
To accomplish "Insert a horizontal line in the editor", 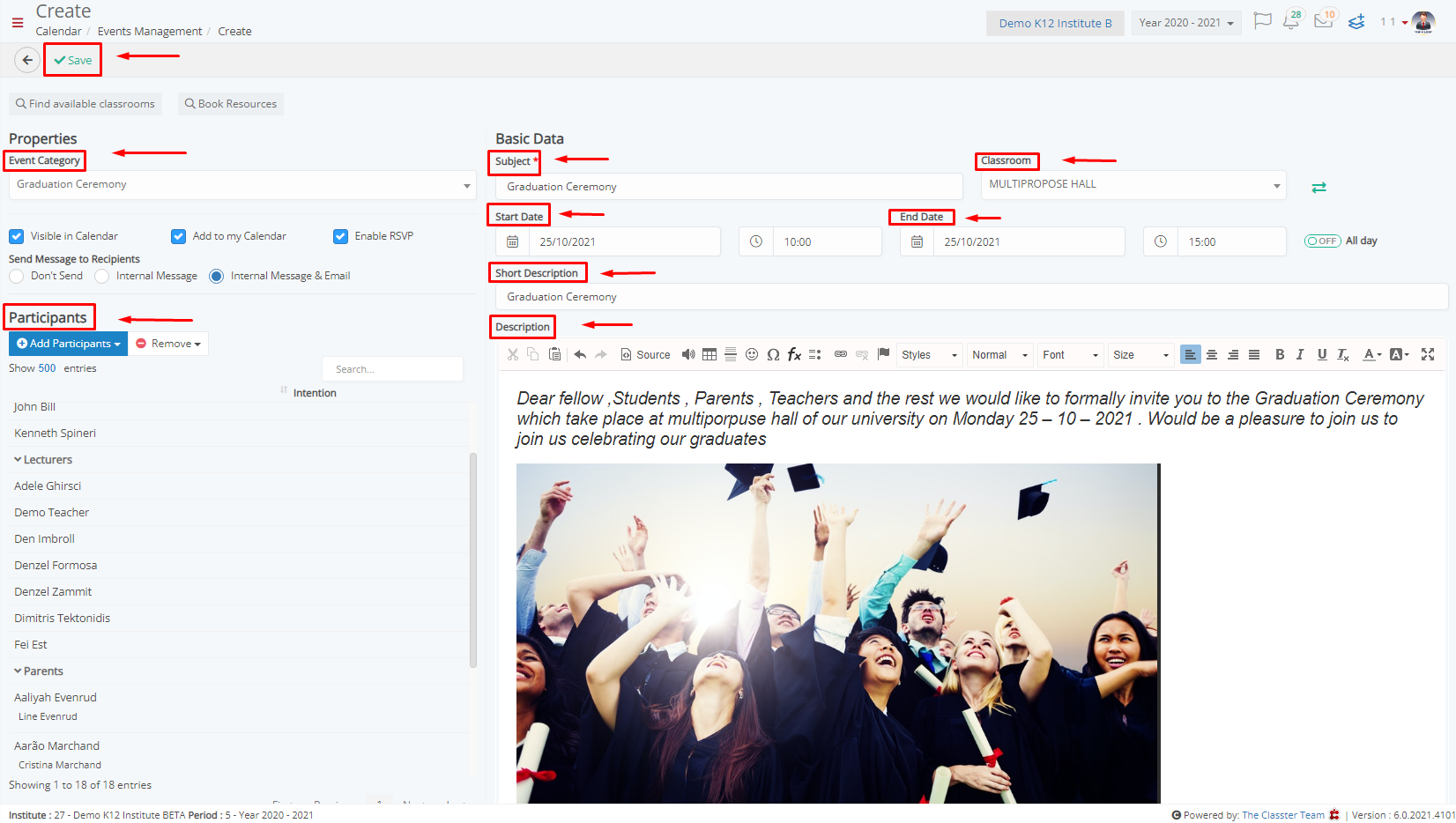I will (x=731, y=354).
